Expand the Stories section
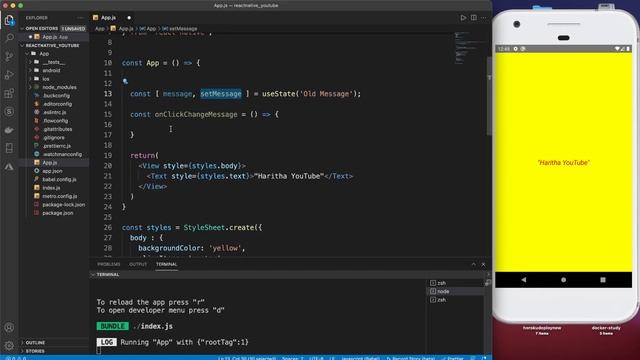Image resolution: width=640 pixels, height=360 pixels. coord(35,351)
